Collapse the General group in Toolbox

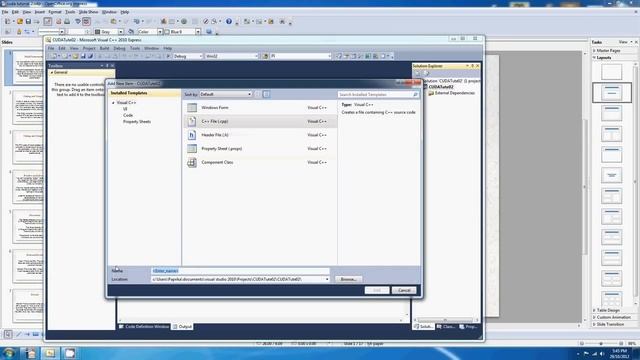[x=52, y=73]
